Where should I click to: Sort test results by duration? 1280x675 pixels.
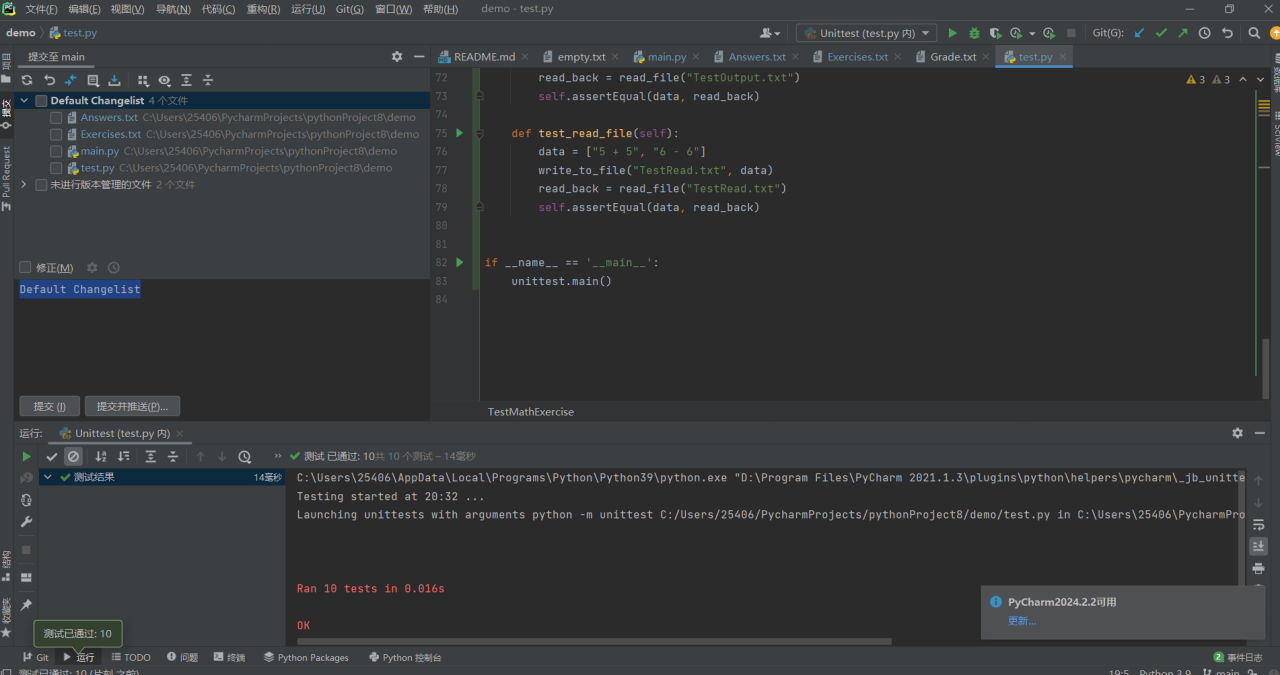(x=123, y=456)
